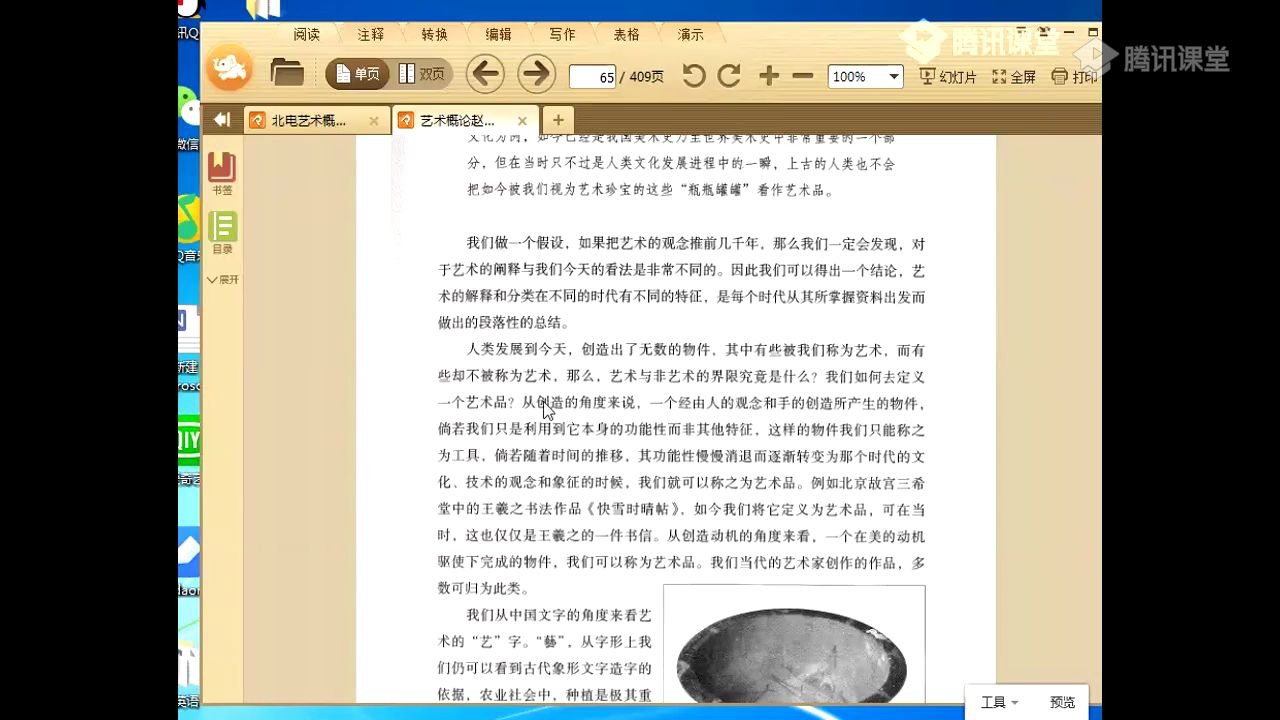Open file with the folder icon
Viewport: 1280px width, 720px height.
[x=287, y=73]
